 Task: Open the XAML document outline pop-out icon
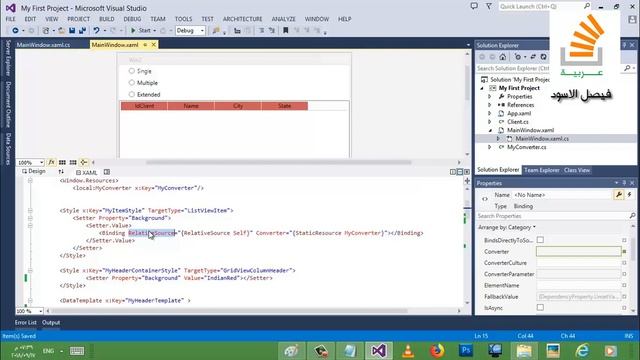(107, 172)
